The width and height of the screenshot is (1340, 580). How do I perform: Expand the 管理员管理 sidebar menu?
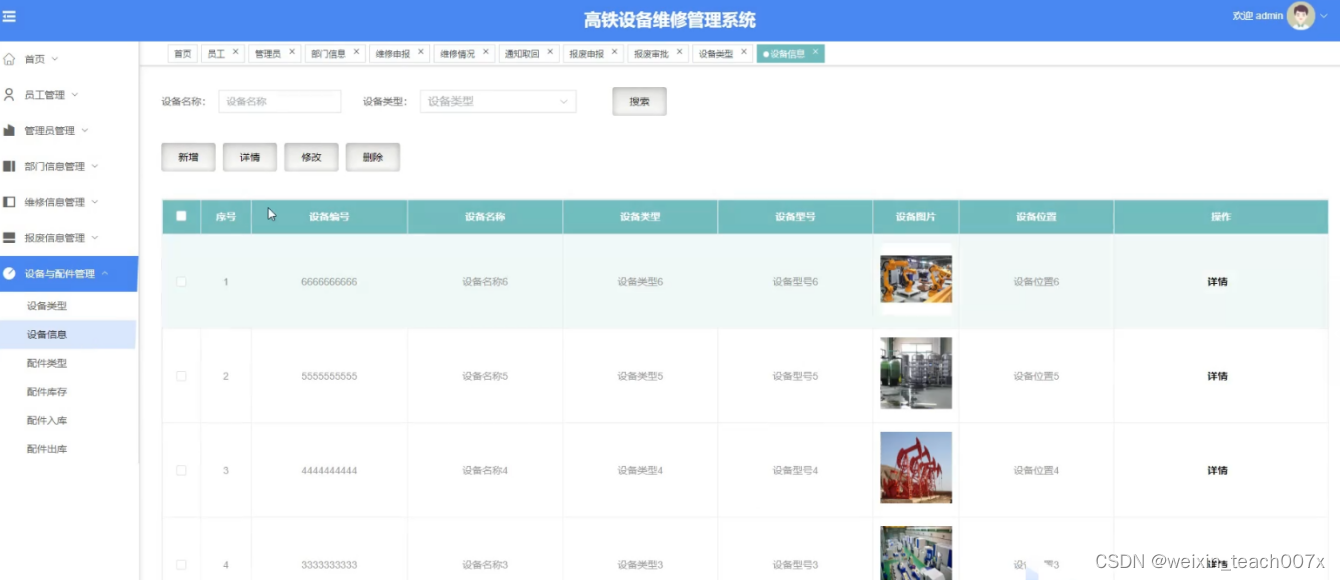85,130
